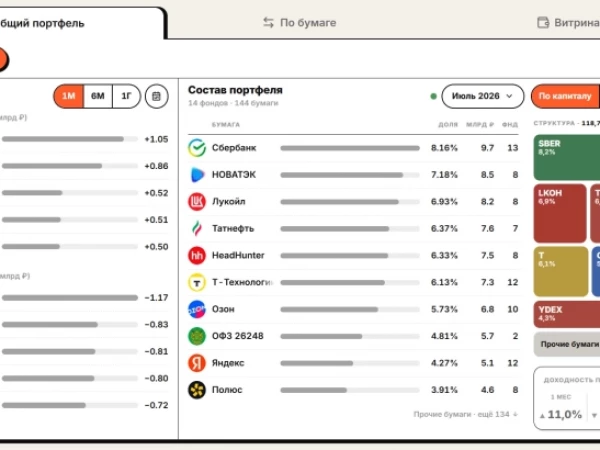Click the Озон fund count 10
The width and height of the screenshot is (600, 450).
pos(513,309)
